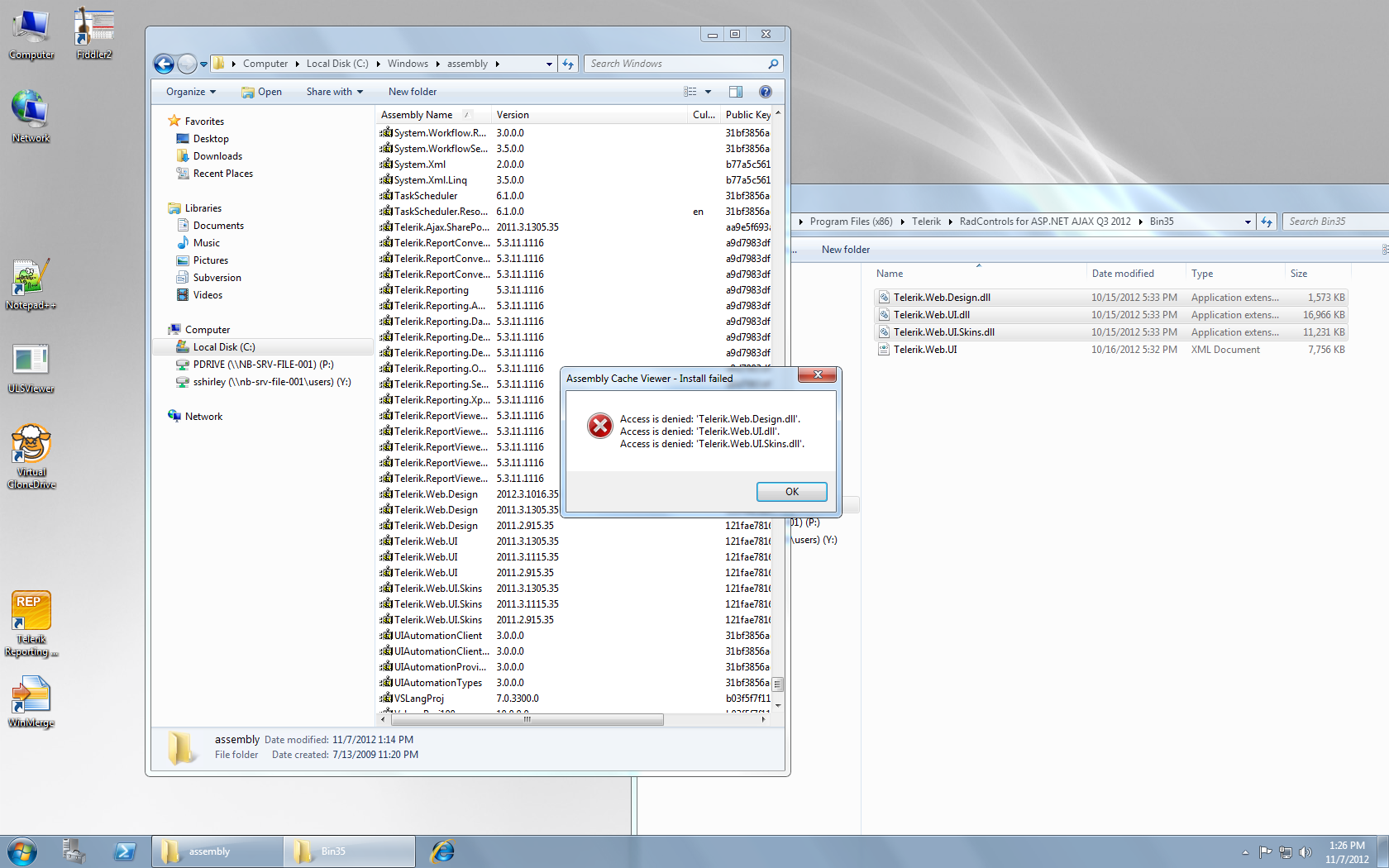Switch to the assembly taskbar window
The width and height of the screenshot is (1389, 868).
pos(217,851)
